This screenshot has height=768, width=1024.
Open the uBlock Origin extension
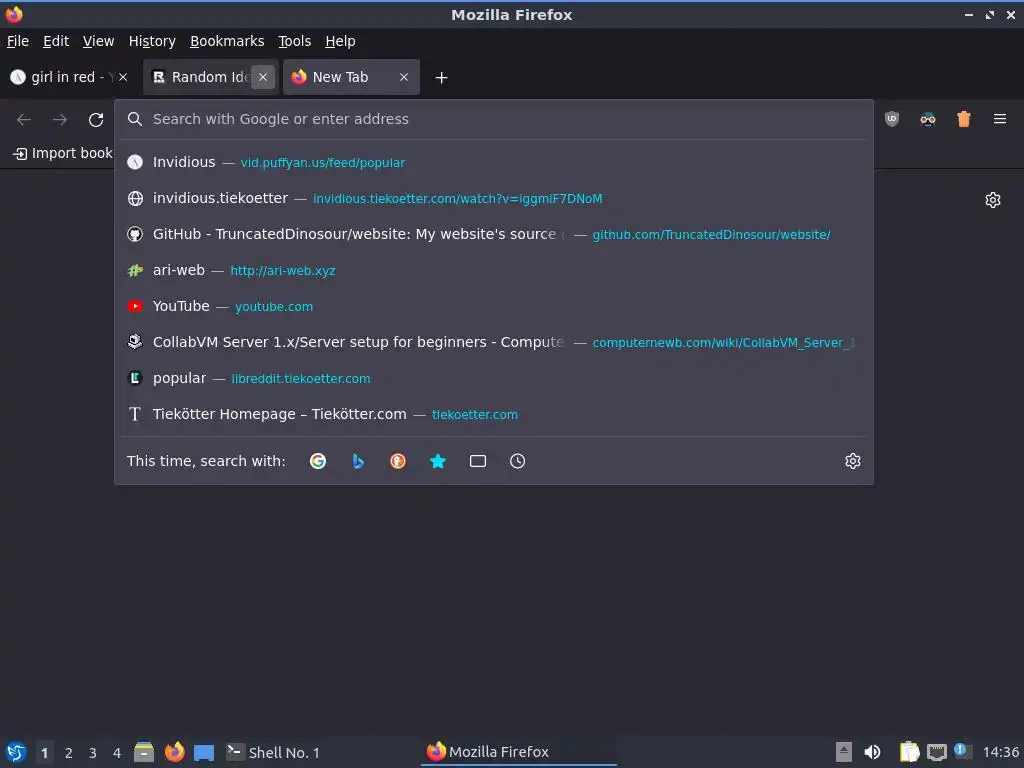click(x=892, y=119)
